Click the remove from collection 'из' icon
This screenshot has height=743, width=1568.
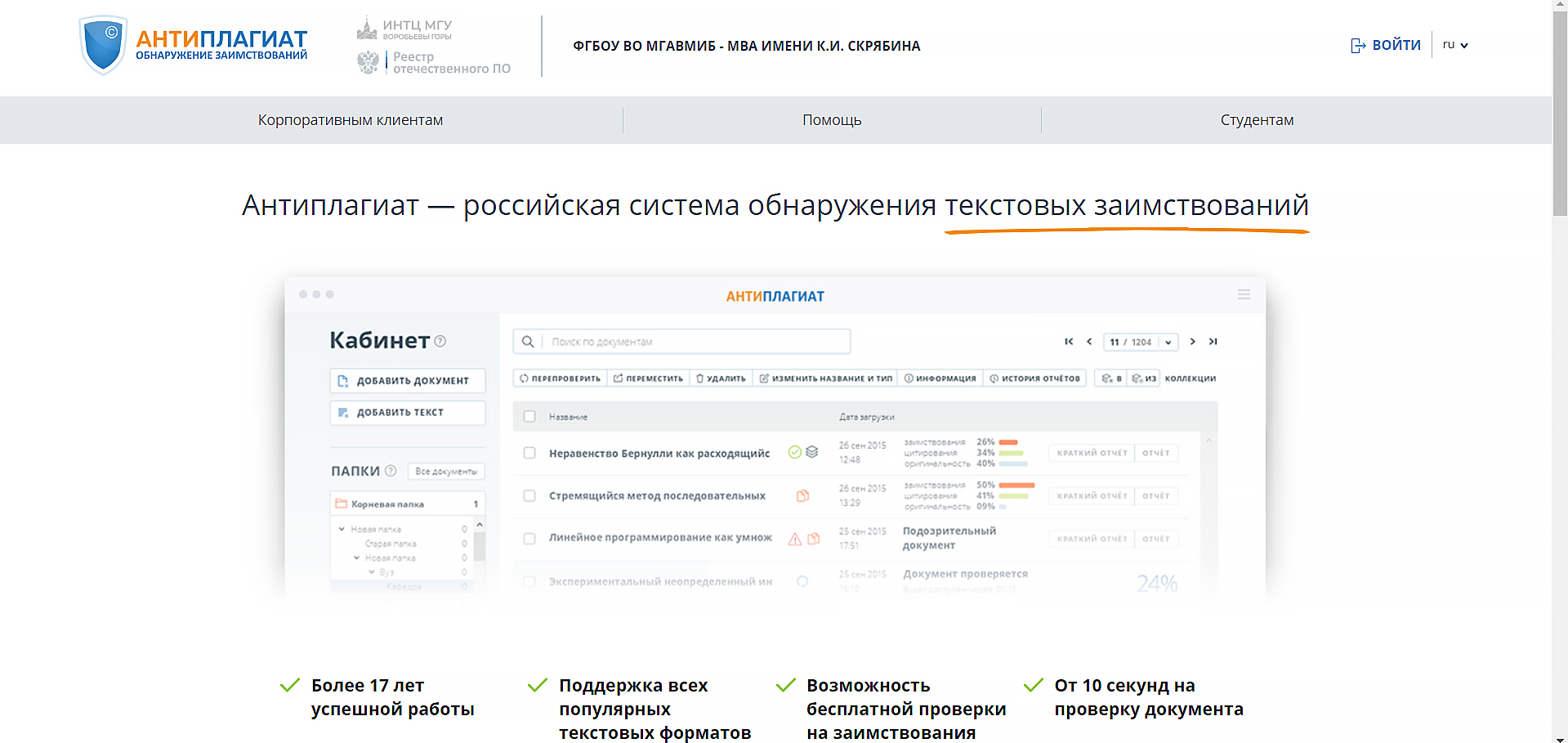(x=1144, y=378)
